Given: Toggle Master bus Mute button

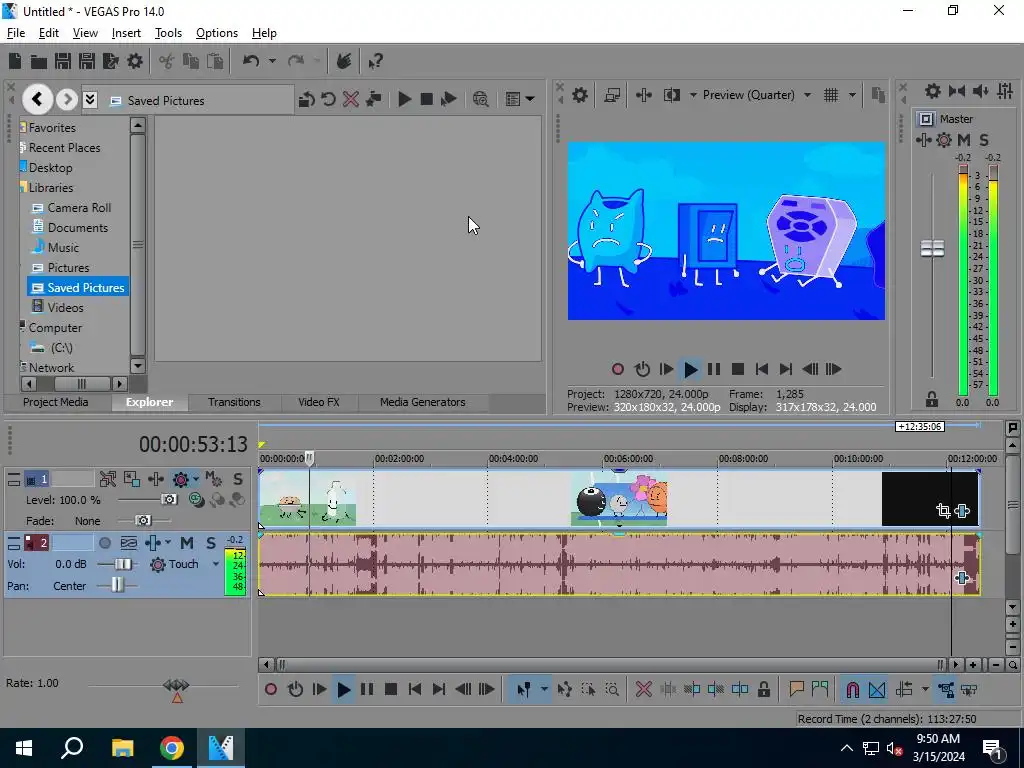Looking at the screenshot, I should click(964, 140).
